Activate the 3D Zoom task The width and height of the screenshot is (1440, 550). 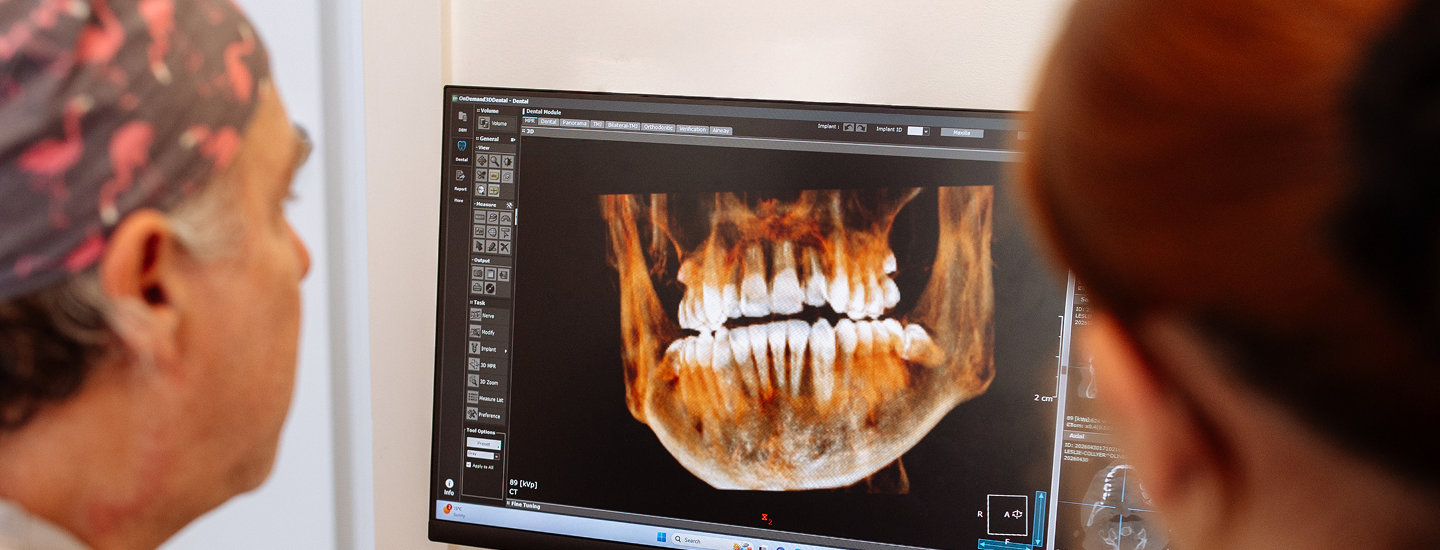pos(487,382)
